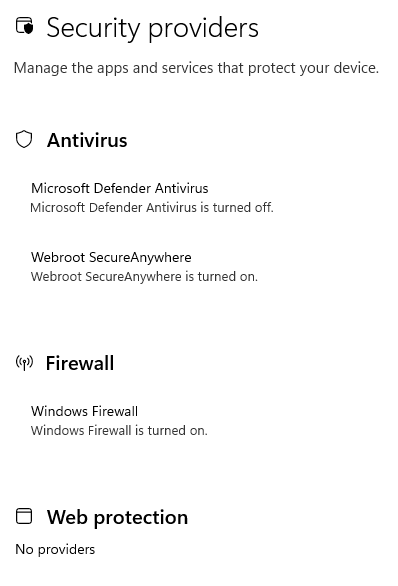
Task: Click the word 'providers' in the page title
Action: (x=203, y=28)
